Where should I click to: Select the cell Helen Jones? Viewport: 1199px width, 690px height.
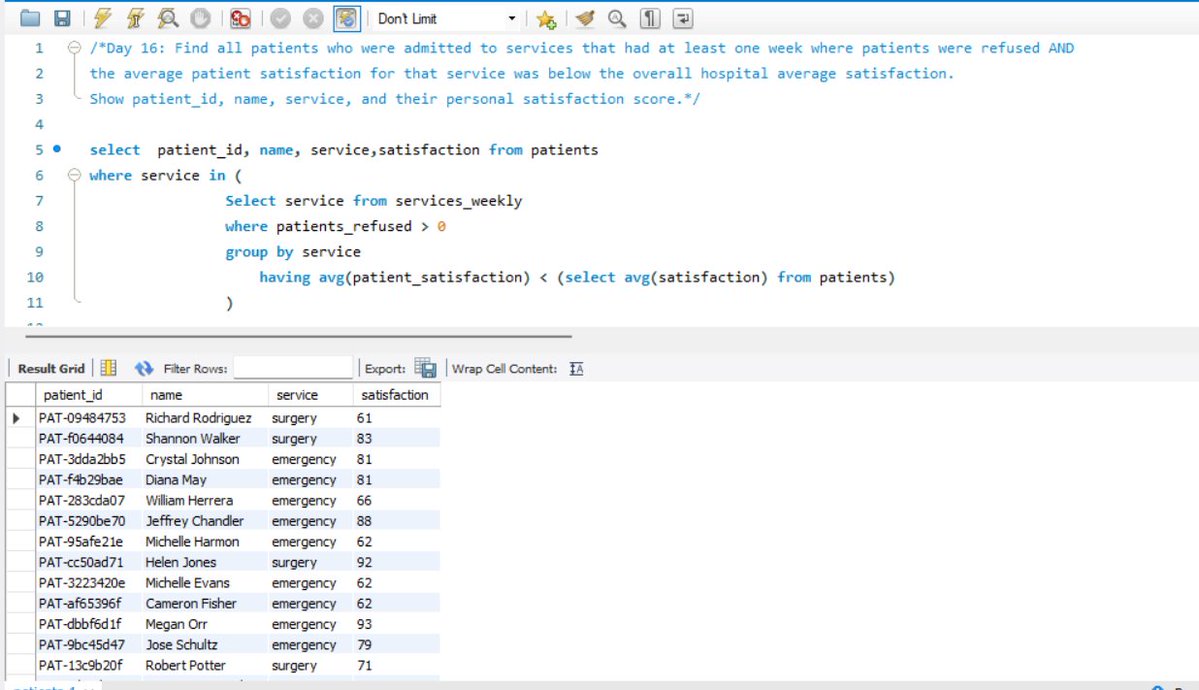click(205, 563)
